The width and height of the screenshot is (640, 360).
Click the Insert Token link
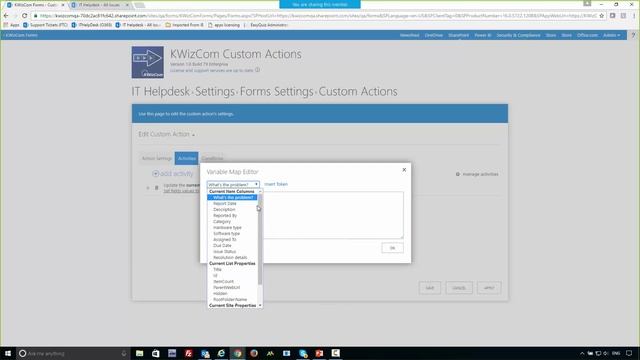tap(276, 184)
